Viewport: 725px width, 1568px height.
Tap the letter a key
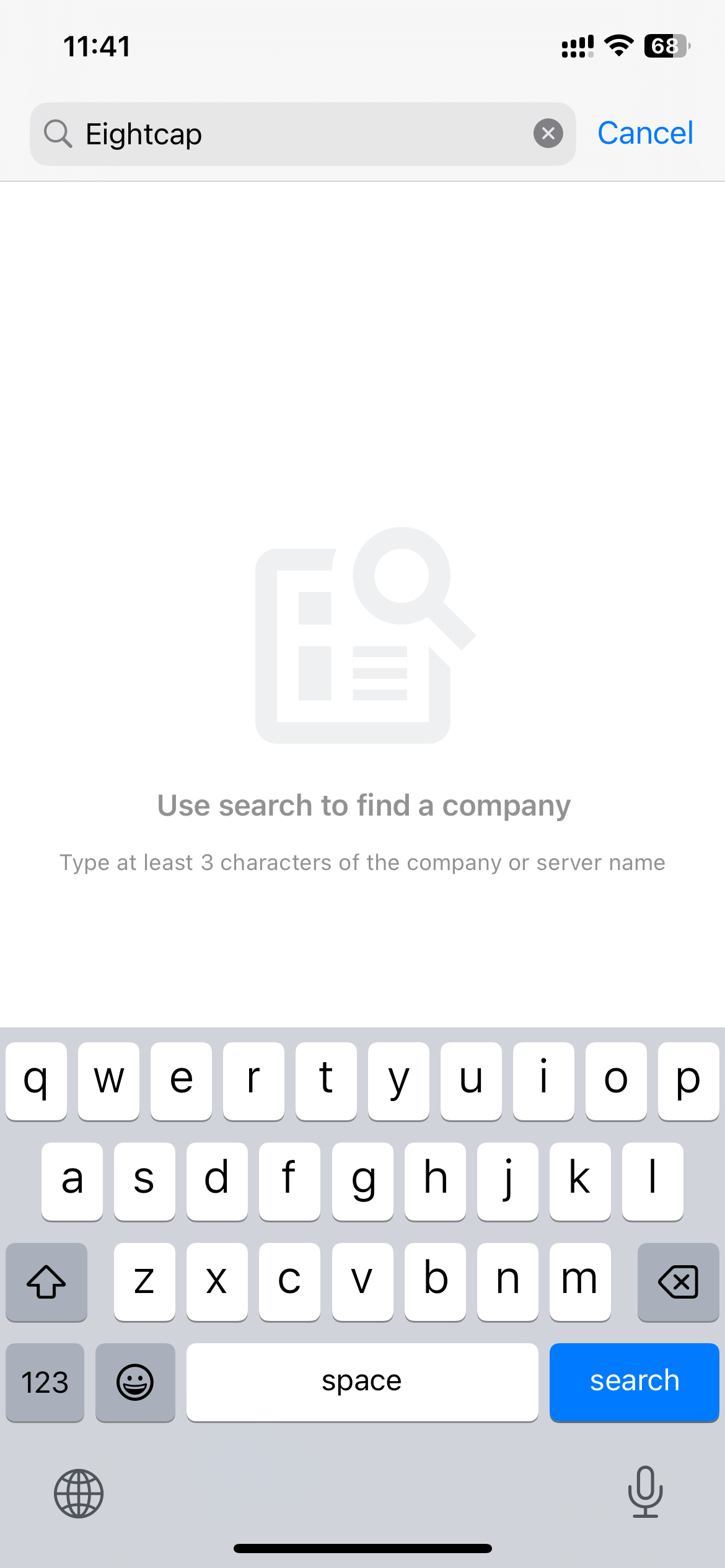[x=72, y=1181]
